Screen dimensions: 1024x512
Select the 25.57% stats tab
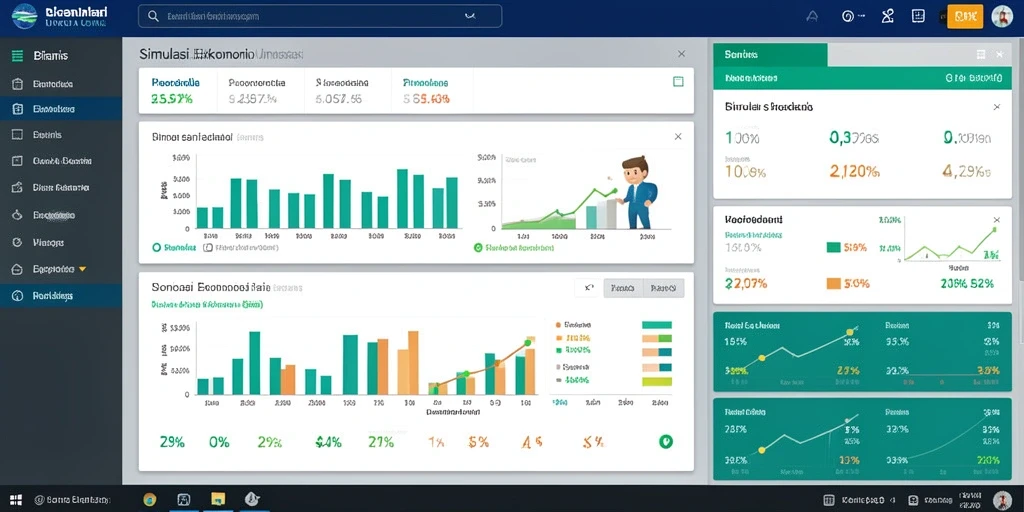[175, 91]
